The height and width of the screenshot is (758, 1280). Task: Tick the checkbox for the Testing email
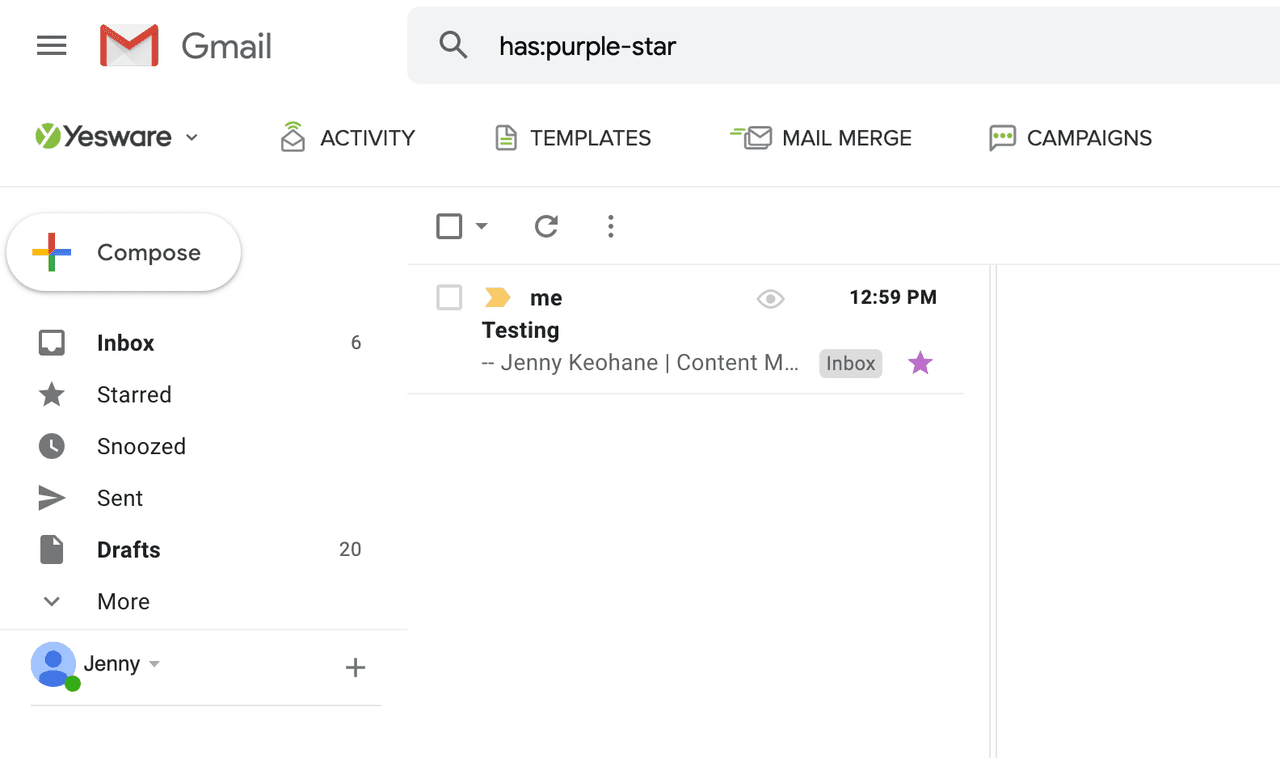pos(449,298)
